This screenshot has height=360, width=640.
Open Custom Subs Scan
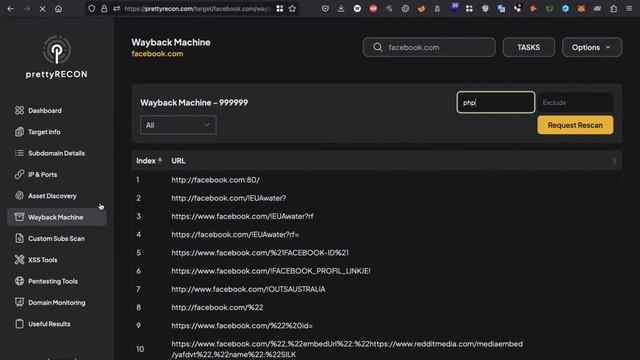pyautogui.click(x=57, y=238)
